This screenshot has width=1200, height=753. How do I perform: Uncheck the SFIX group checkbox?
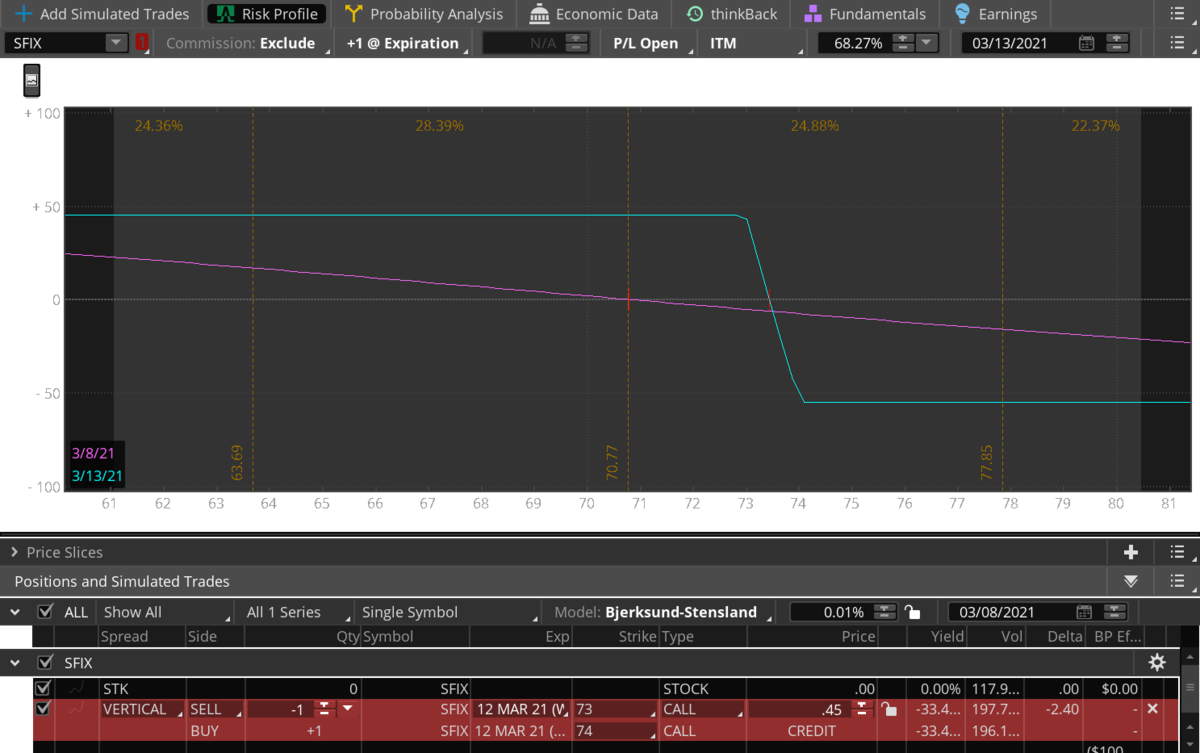[x=44, y=662]
